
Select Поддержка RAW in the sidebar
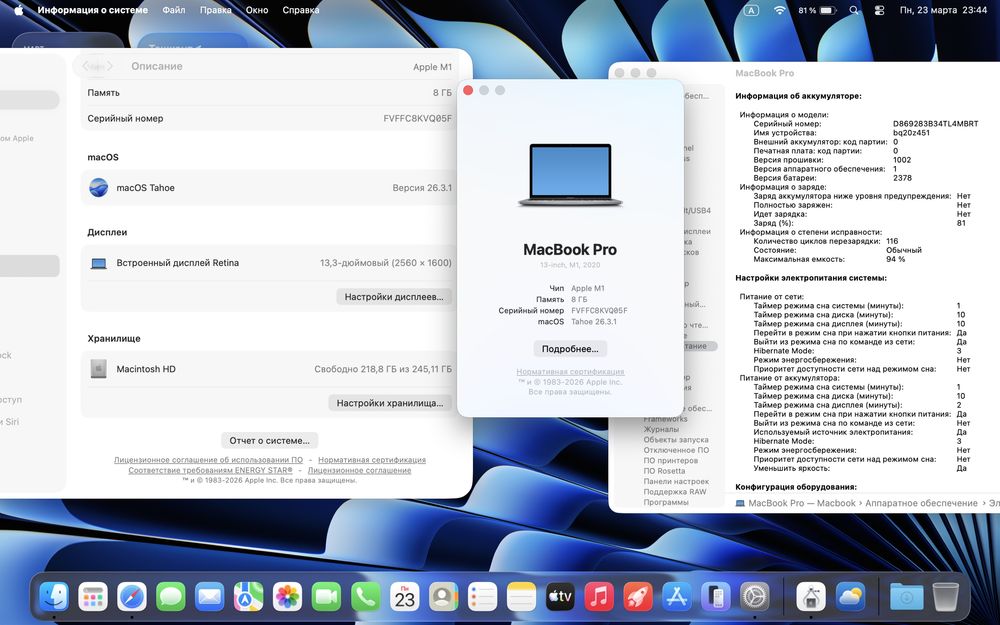[x=675, y=492]
